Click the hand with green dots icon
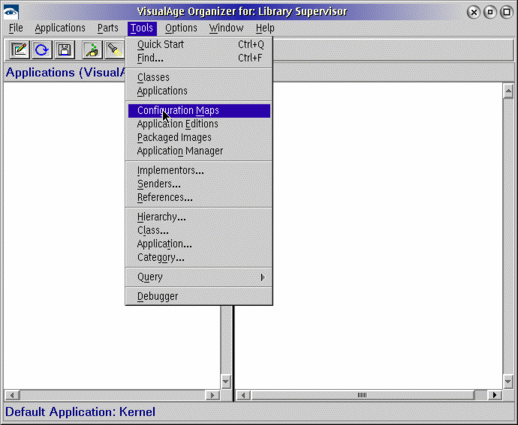 tap(92, 50)
